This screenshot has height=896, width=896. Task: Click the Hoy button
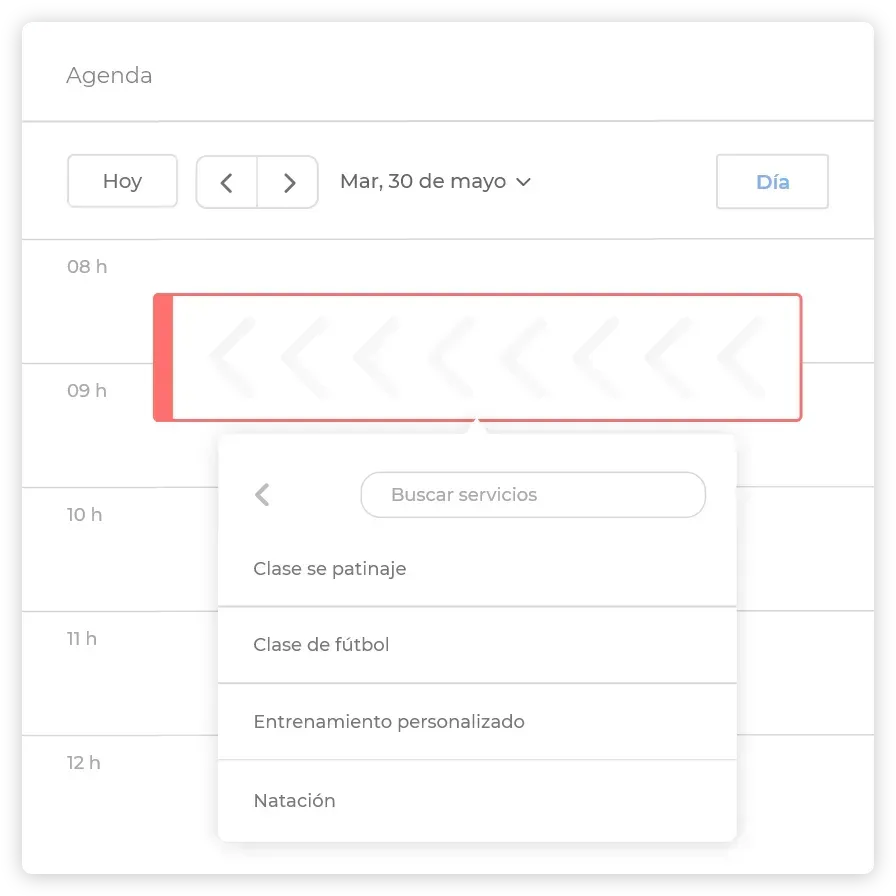(x=122, y=181)
